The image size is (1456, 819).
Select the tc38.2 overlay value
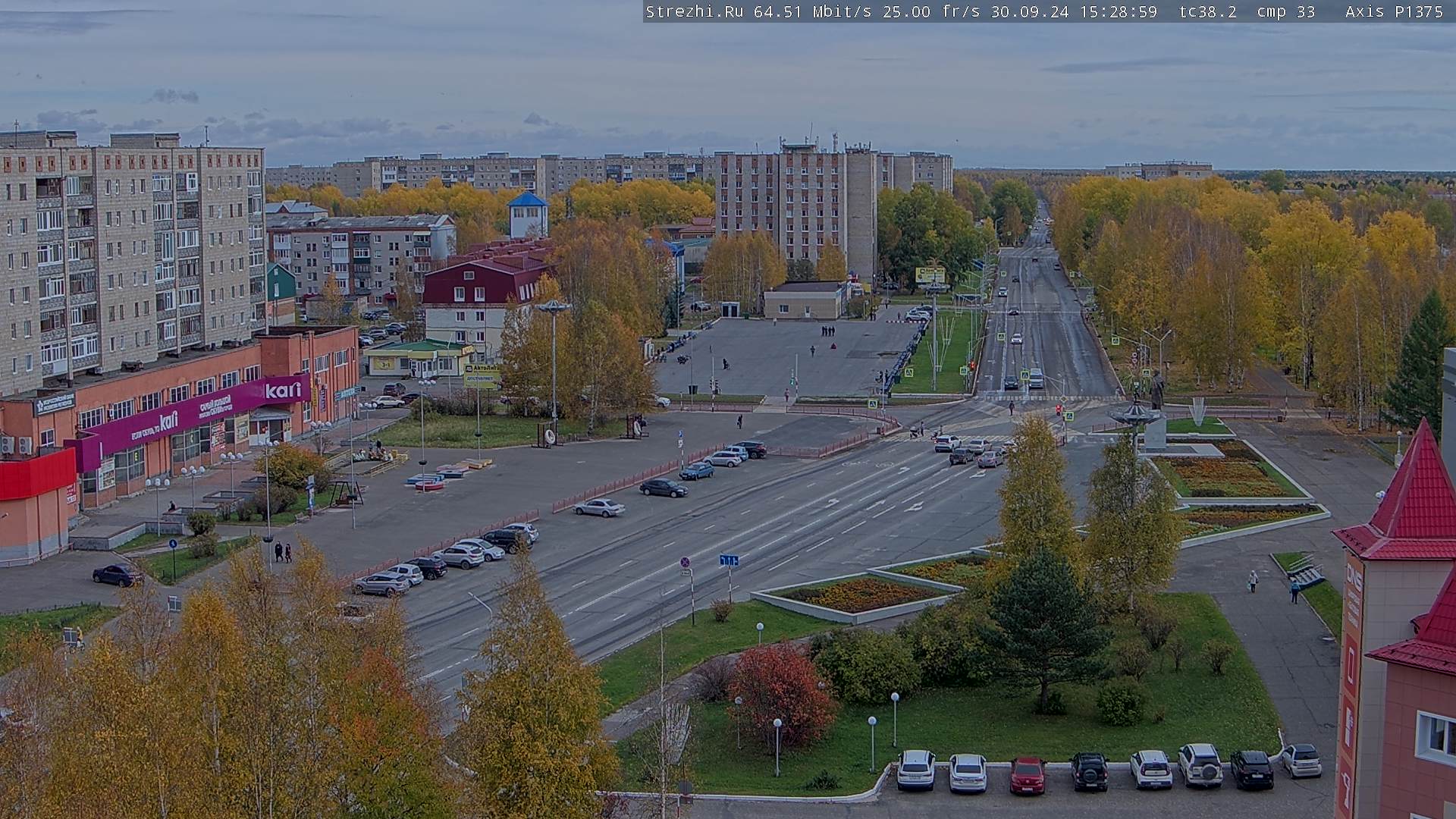tap(1208, 11)
